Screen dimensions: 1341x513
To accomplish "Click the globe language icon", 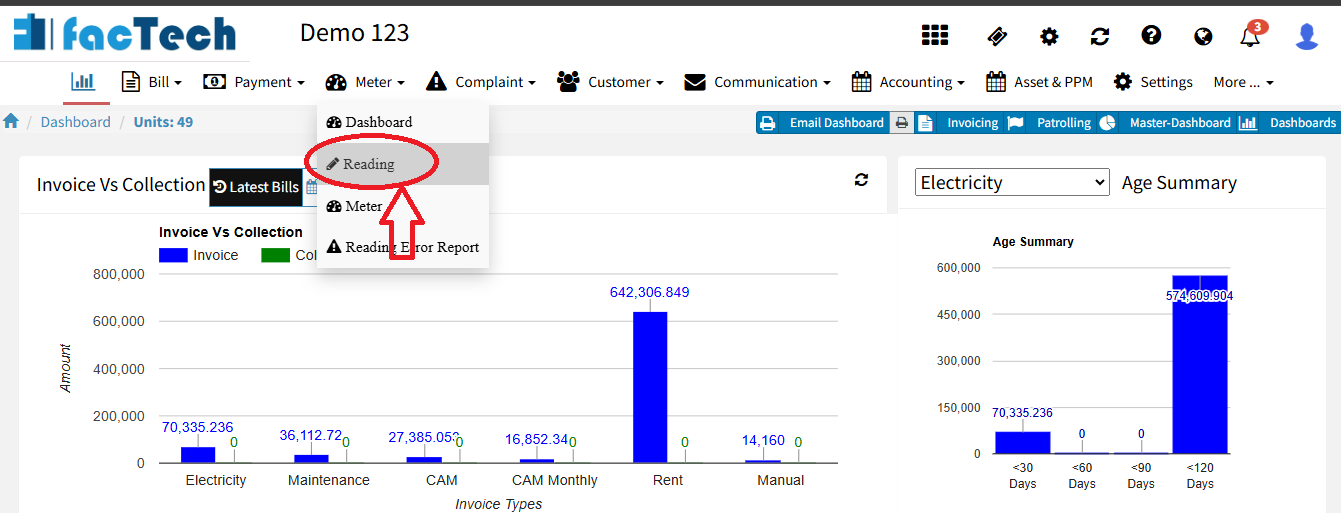I will click(x=1203, y=36).
